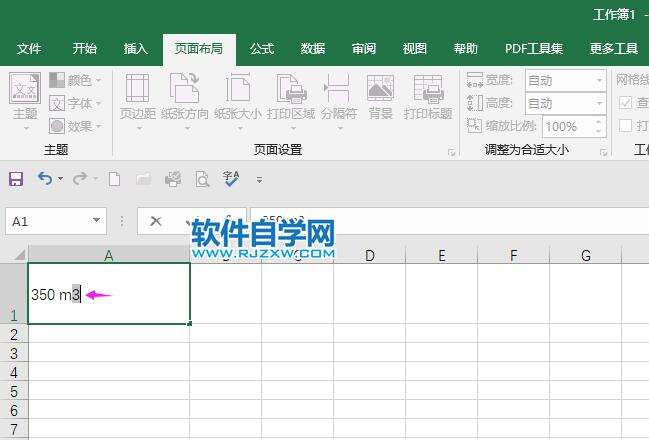Open the 页边距 margins menu
The image size is (649, 440).
point(138,102)
